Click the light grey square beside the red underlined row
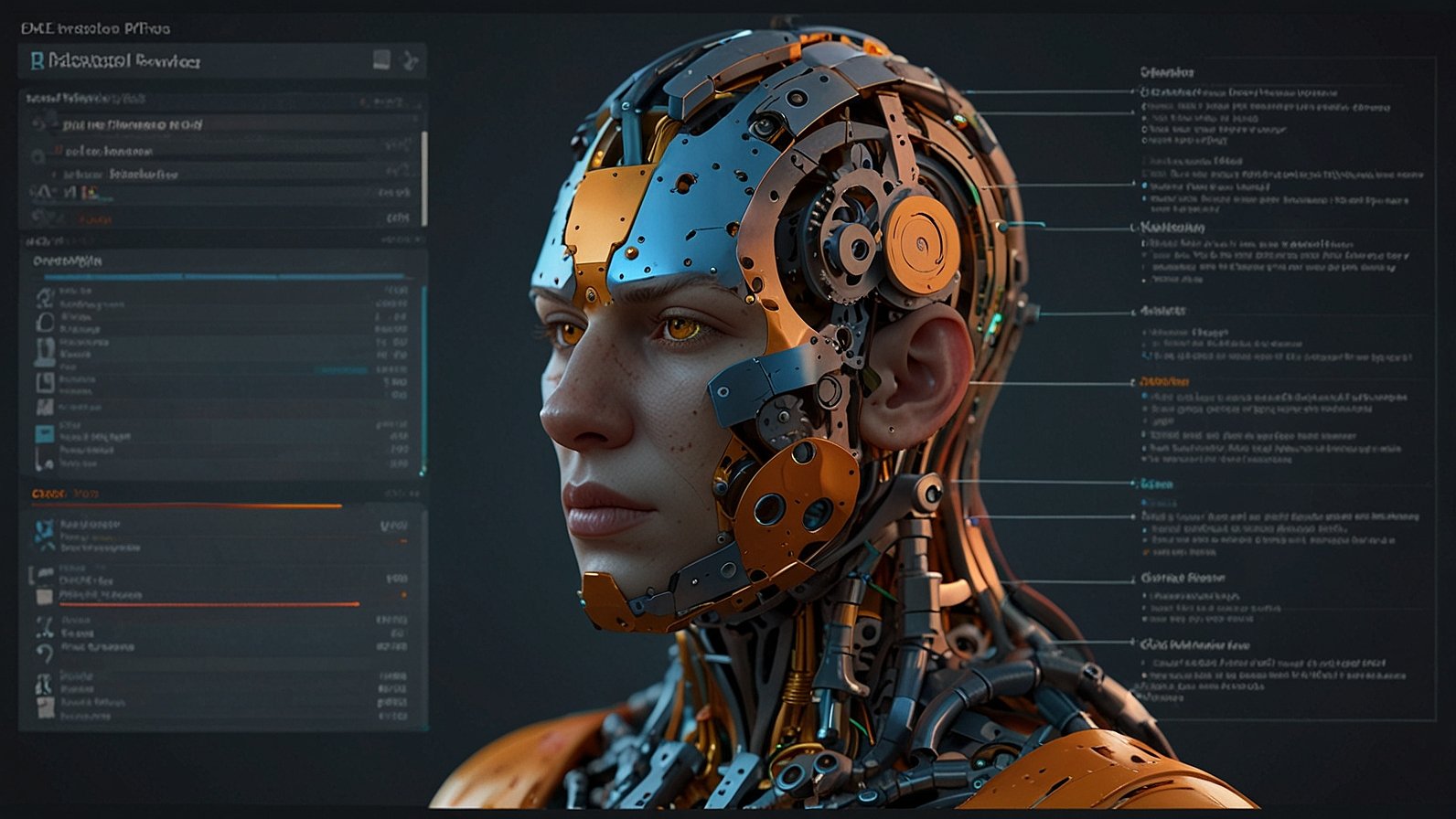 (44, 596)
